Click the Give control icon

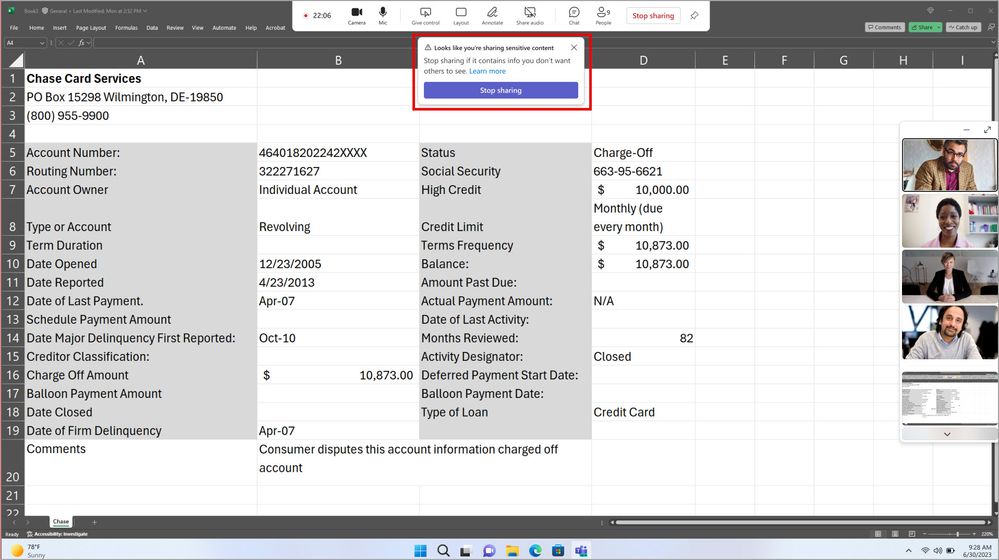425,15
